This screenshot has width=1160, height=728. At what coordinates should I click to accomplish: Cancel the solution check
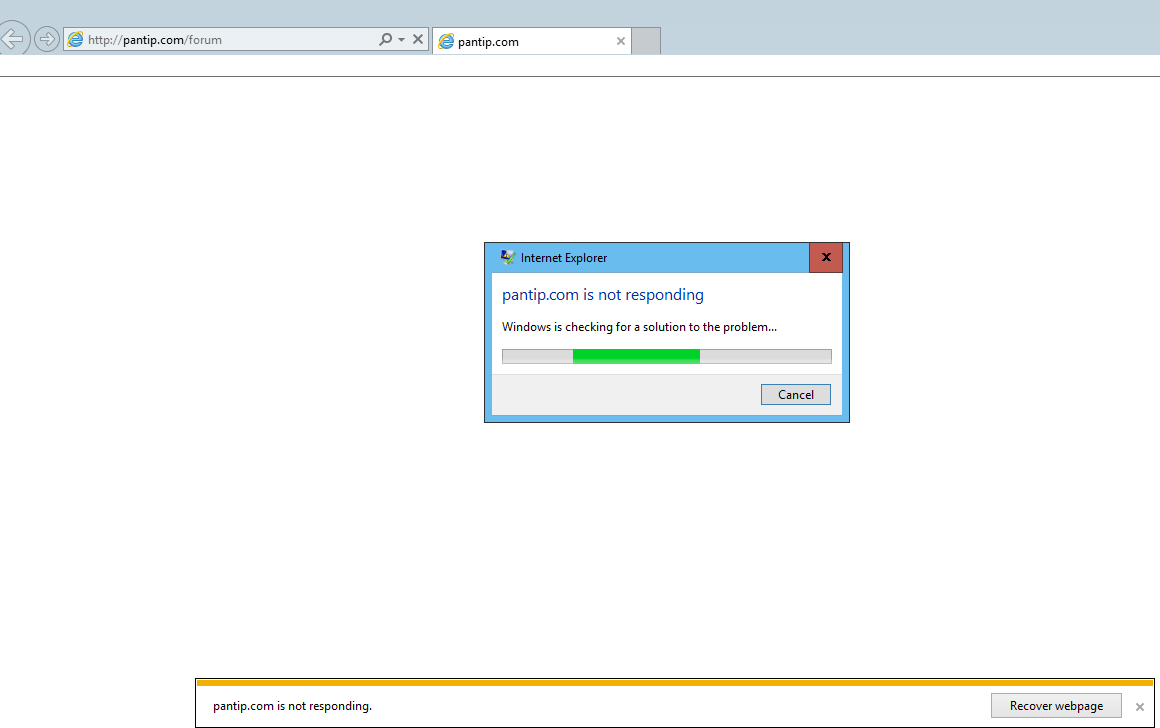[795, 394]
